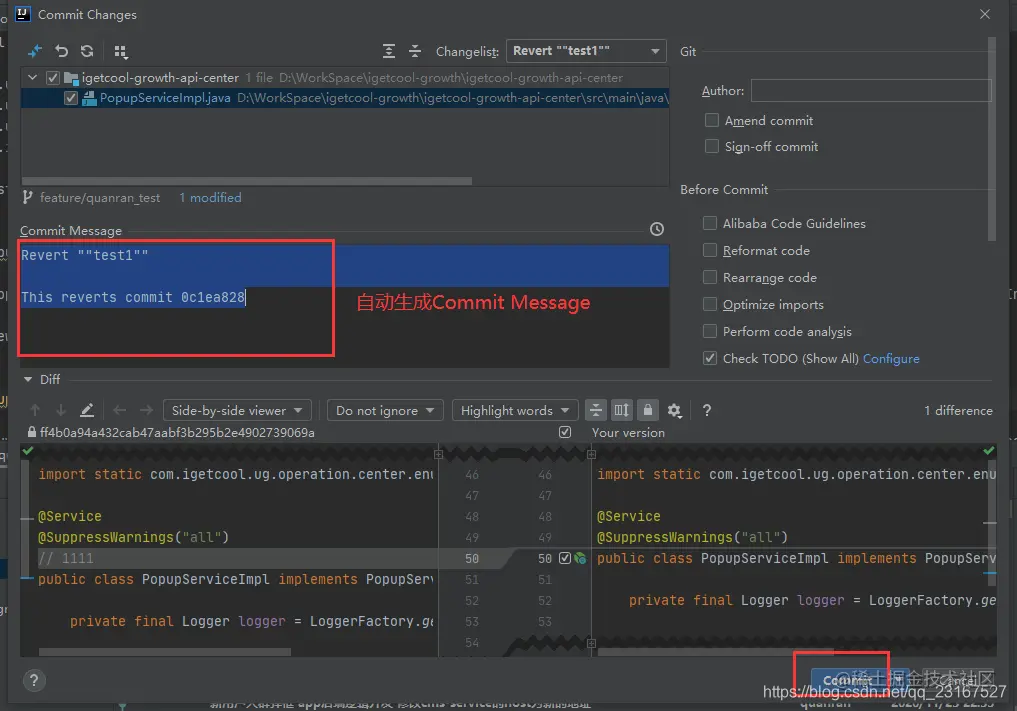Enable Rearrange code option
The height and width of the screenshot is (711, 1017).
(x=710, y=277)
